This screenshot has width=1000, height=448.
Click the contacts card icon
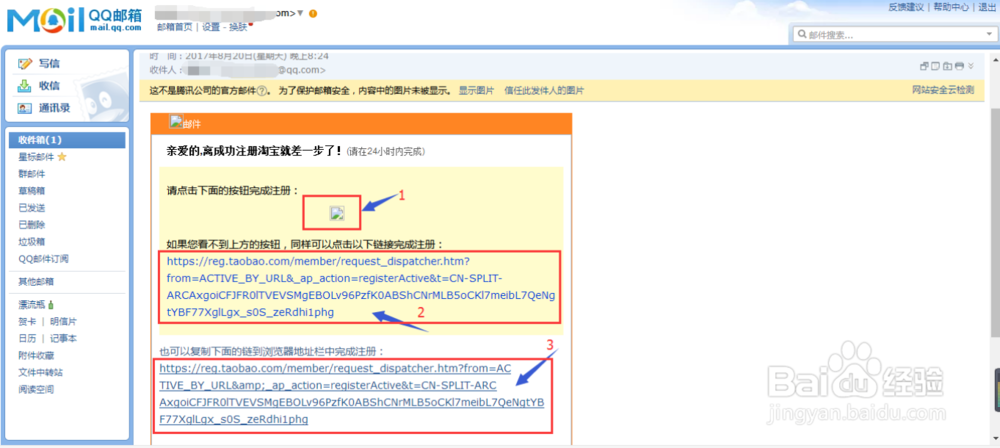[25, 108]
